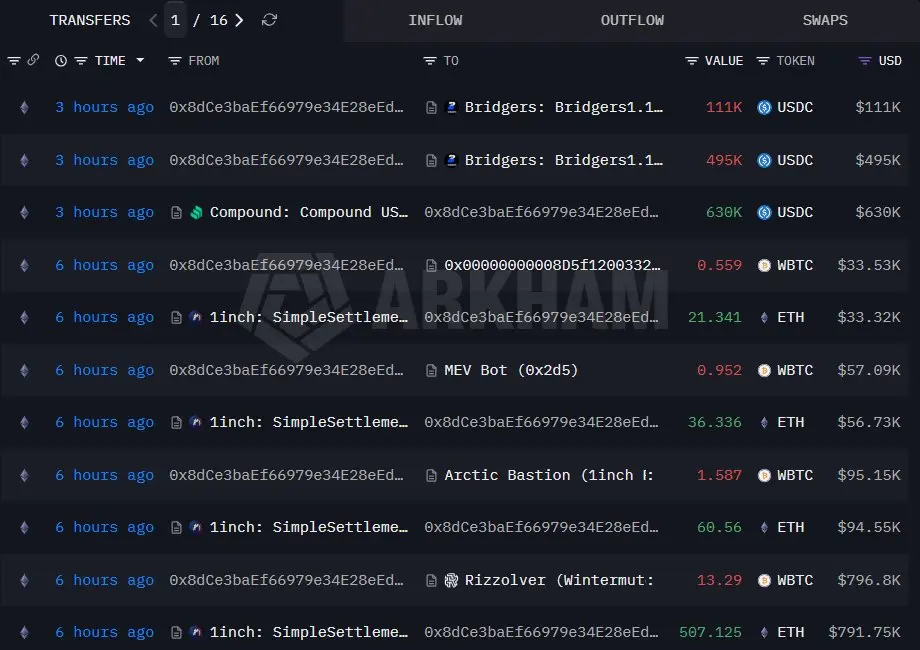Edit the page number field
Viewport: 920px width, 650px height.
(175, 21)
